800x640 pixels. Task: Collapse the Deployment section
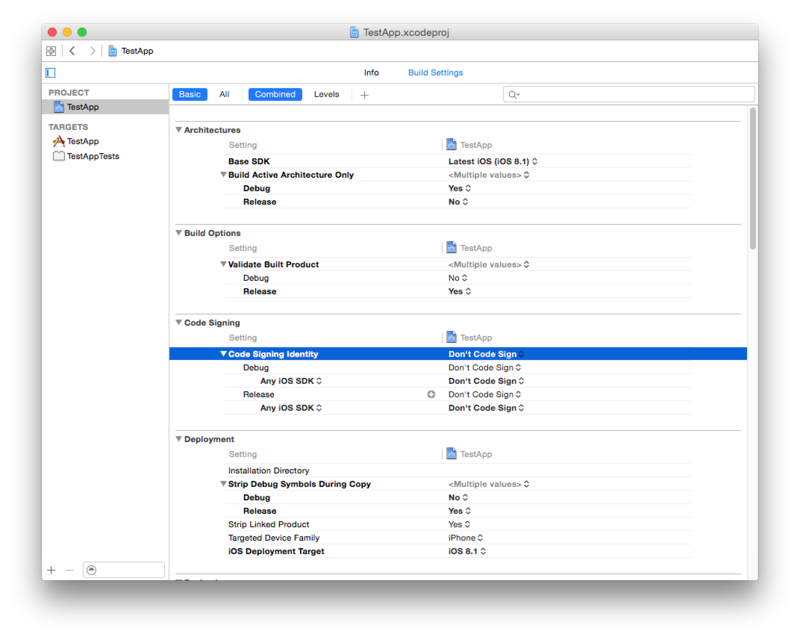click(179, 439)
